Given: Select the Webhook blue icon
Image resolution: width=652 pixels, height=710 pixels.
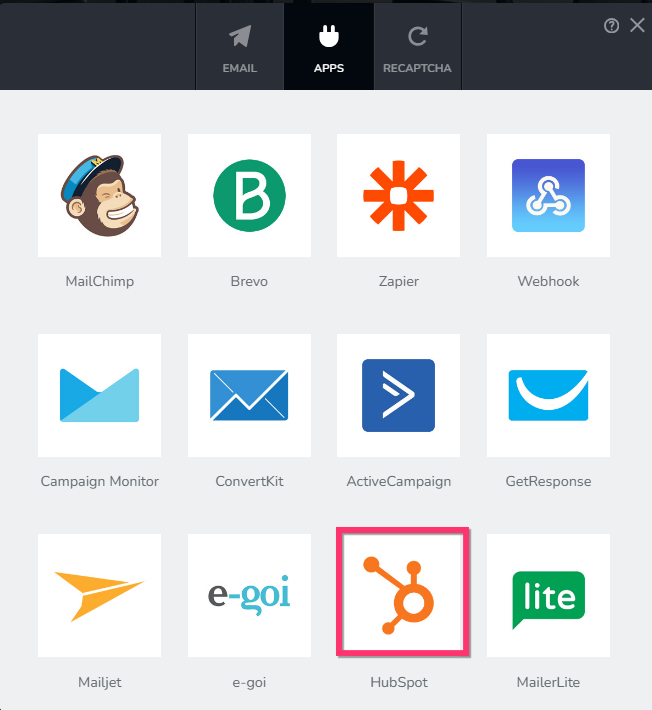Looking at the screenshot, I should pos(548,195).
